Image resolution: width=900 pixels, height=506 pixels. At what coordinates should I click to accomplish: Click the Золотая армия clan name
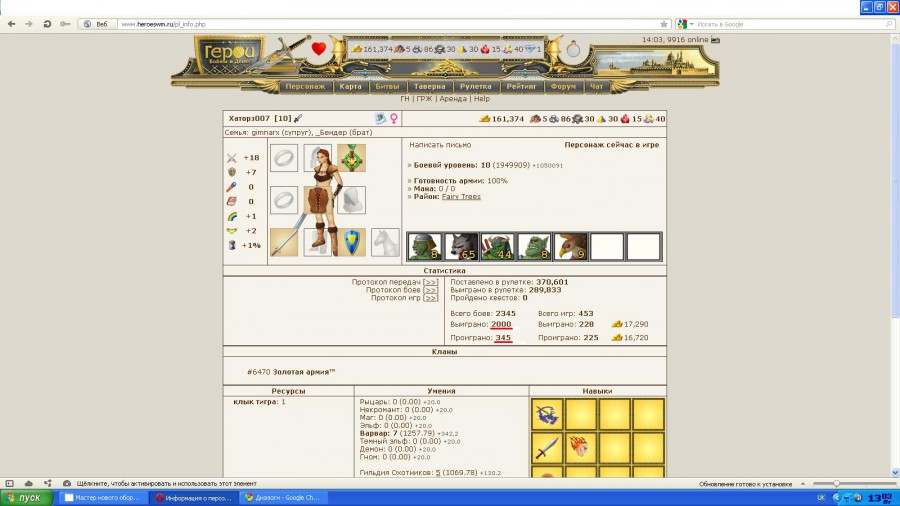pyautogui.click(x=304, y=372)
